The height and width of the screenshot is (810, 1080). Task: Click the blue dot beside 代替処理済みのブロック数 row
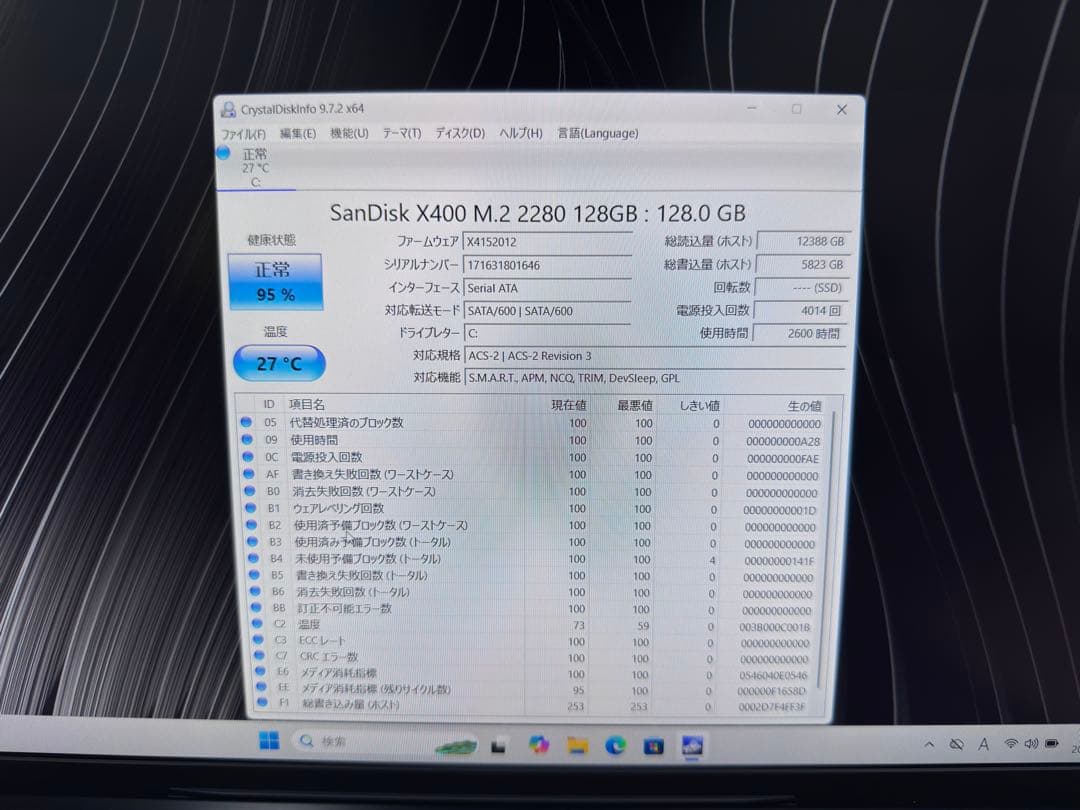coord(246,422)
